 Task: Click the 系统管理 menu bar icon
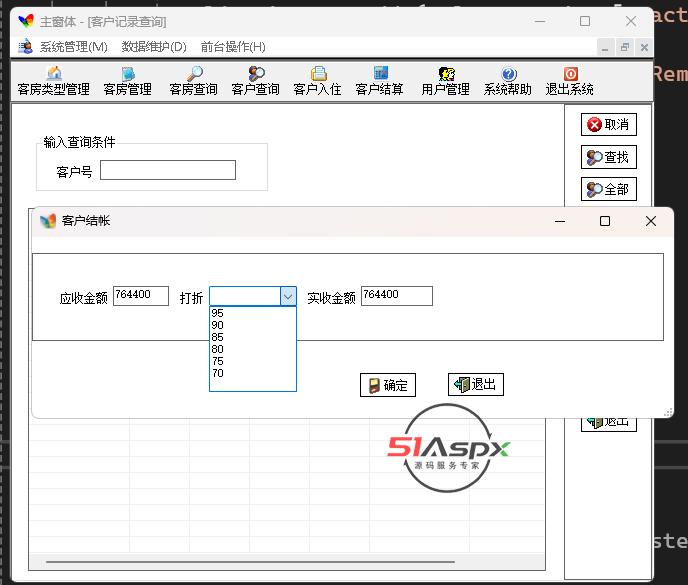click(25, 47)
